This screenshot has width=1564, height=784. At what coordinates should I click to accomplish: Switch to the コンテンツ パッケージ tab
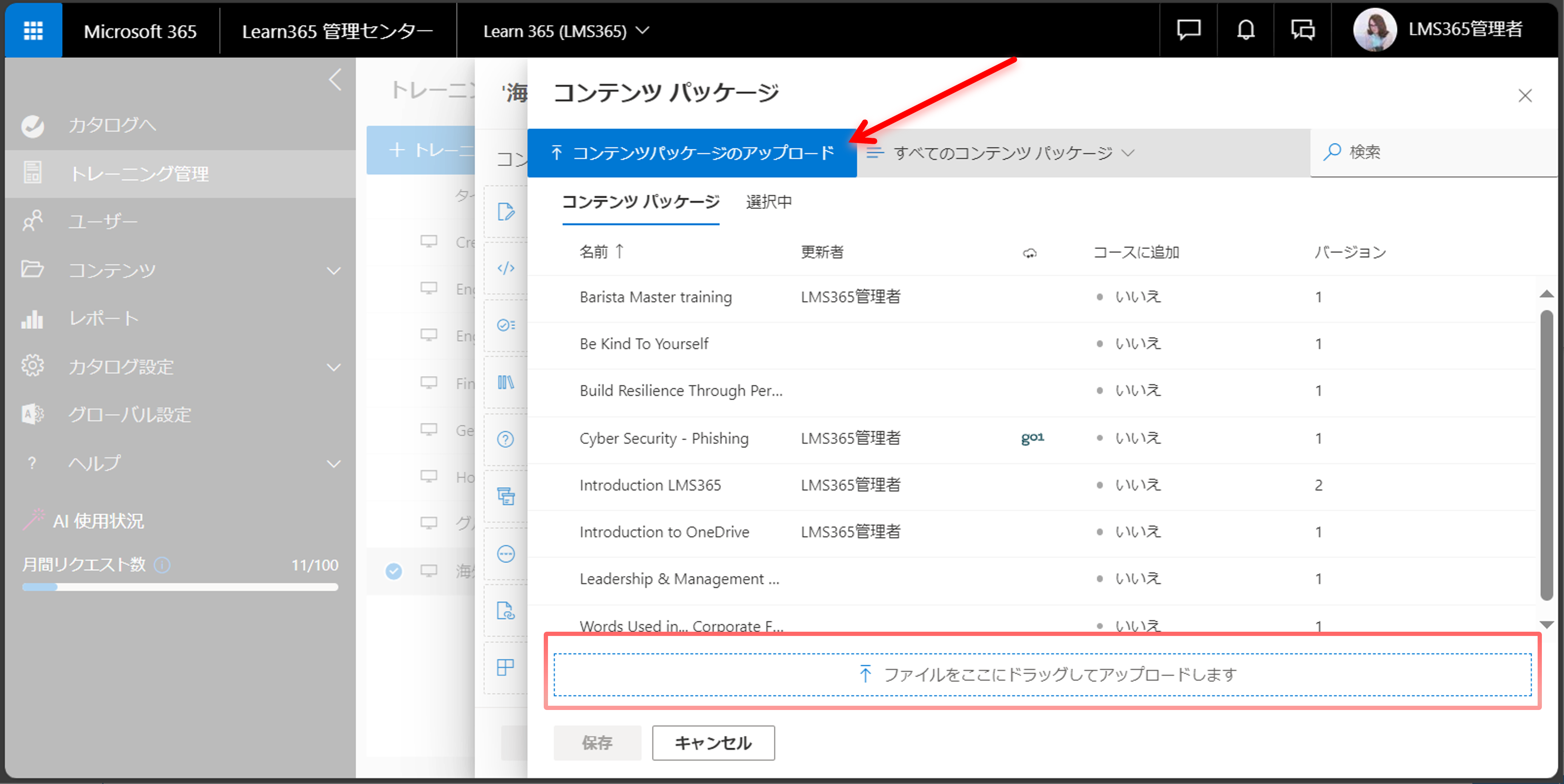(641, 202)
